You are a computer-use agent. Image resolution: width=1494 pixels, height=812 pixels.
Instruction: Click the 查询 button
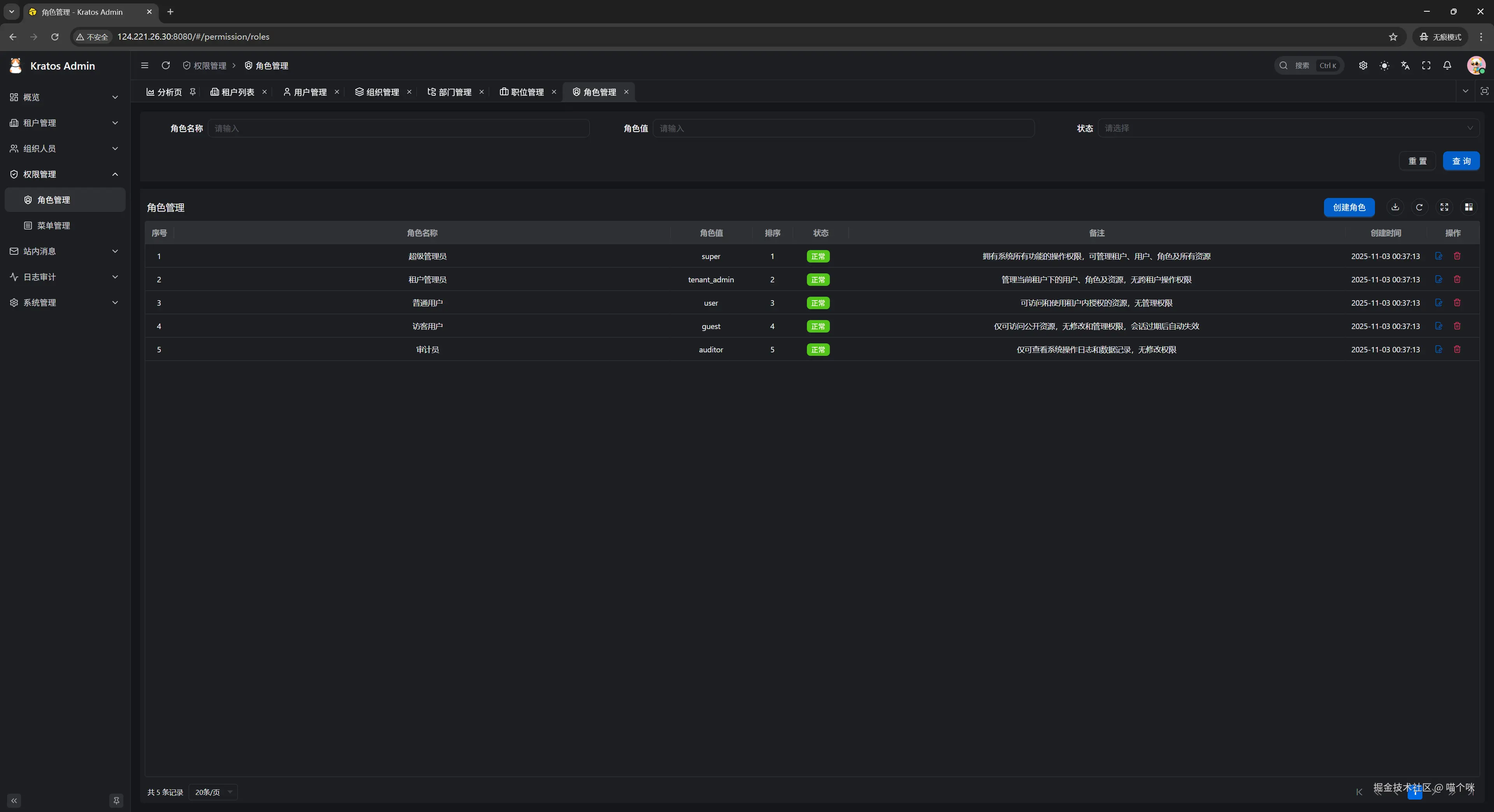1461,161
